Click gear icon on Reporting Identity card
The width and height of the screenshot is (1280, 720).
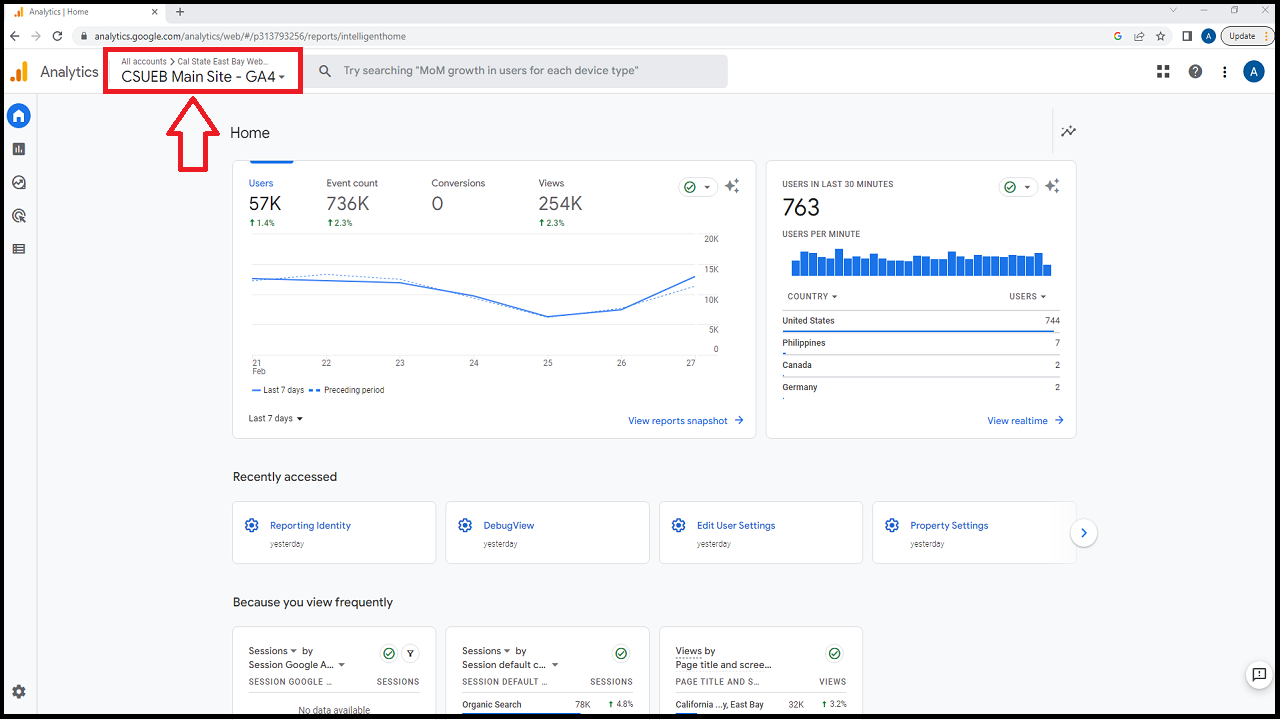[x=252, y=525]
